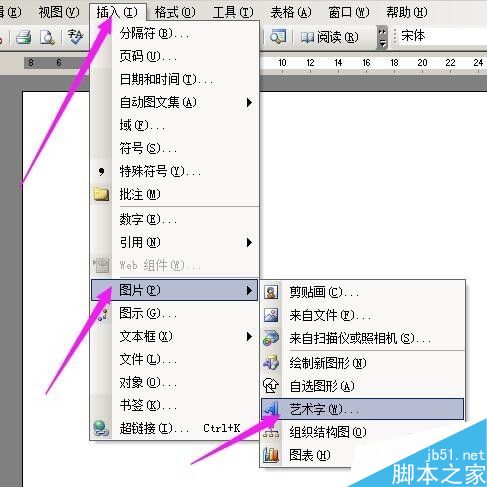Click 自选图形 AutoShapes icon
This screenshot has height=487, width=487.
271,386
